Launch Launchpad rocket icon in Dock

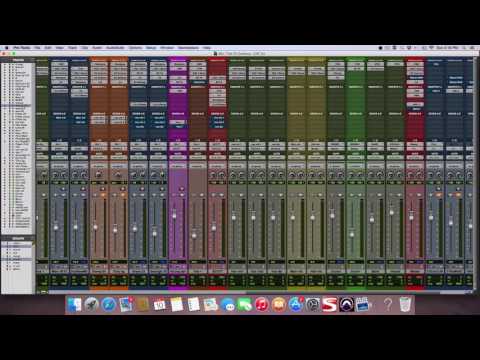(91, 305)
